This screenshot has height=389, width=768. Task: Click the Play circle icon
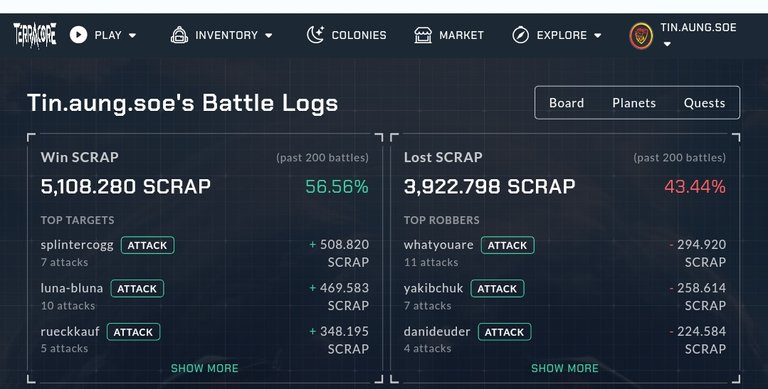(x=78, y=35)
